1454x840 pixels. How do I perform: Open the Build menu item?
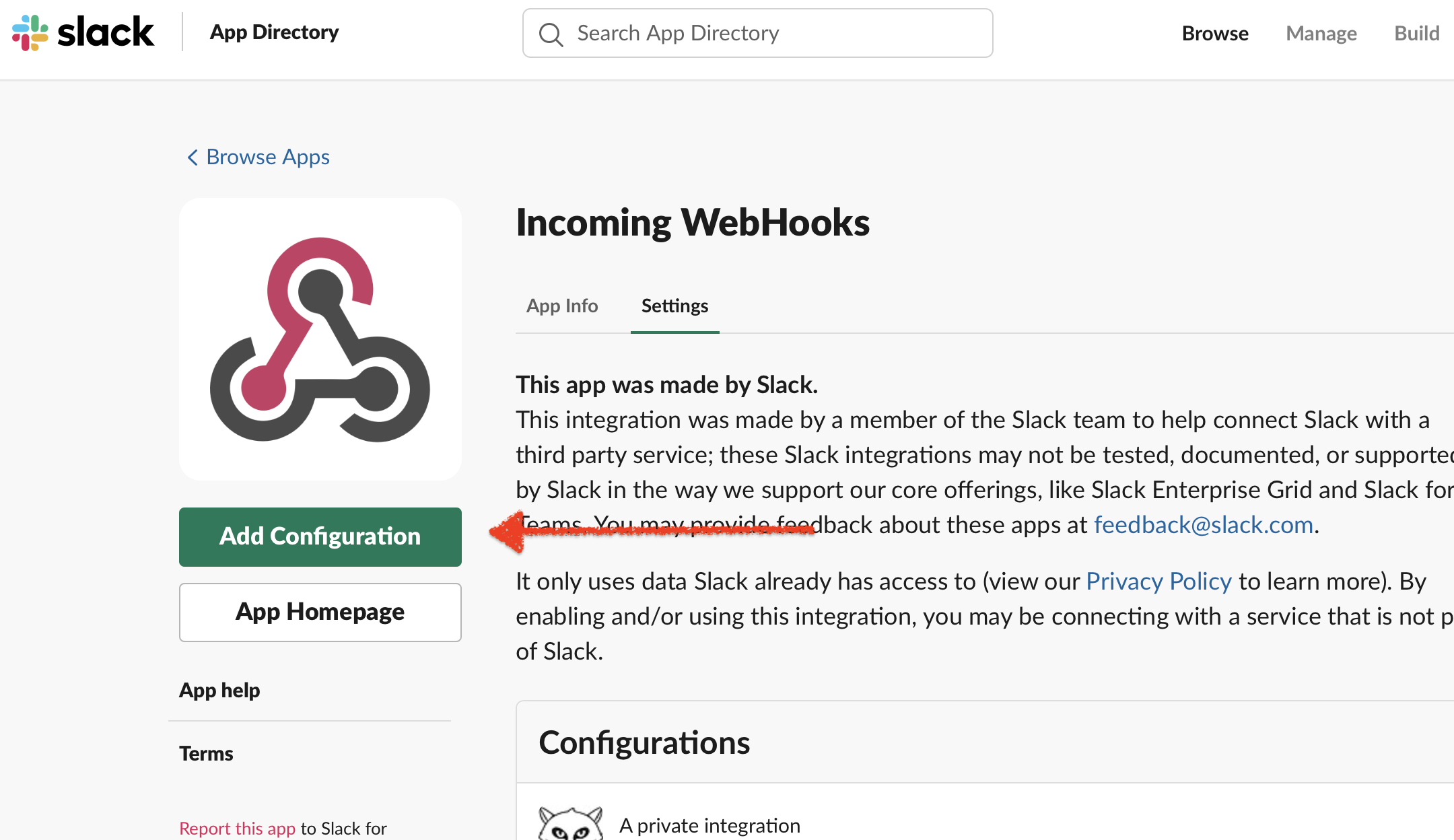pyautogui.click(x=1416, y=33)
